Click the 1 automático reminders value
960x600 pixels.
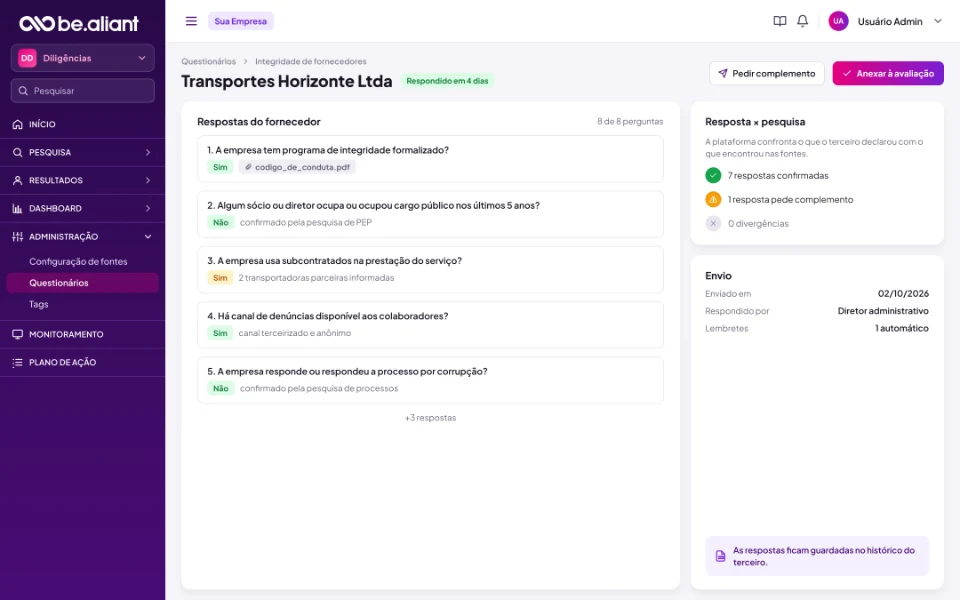(901, 328)
